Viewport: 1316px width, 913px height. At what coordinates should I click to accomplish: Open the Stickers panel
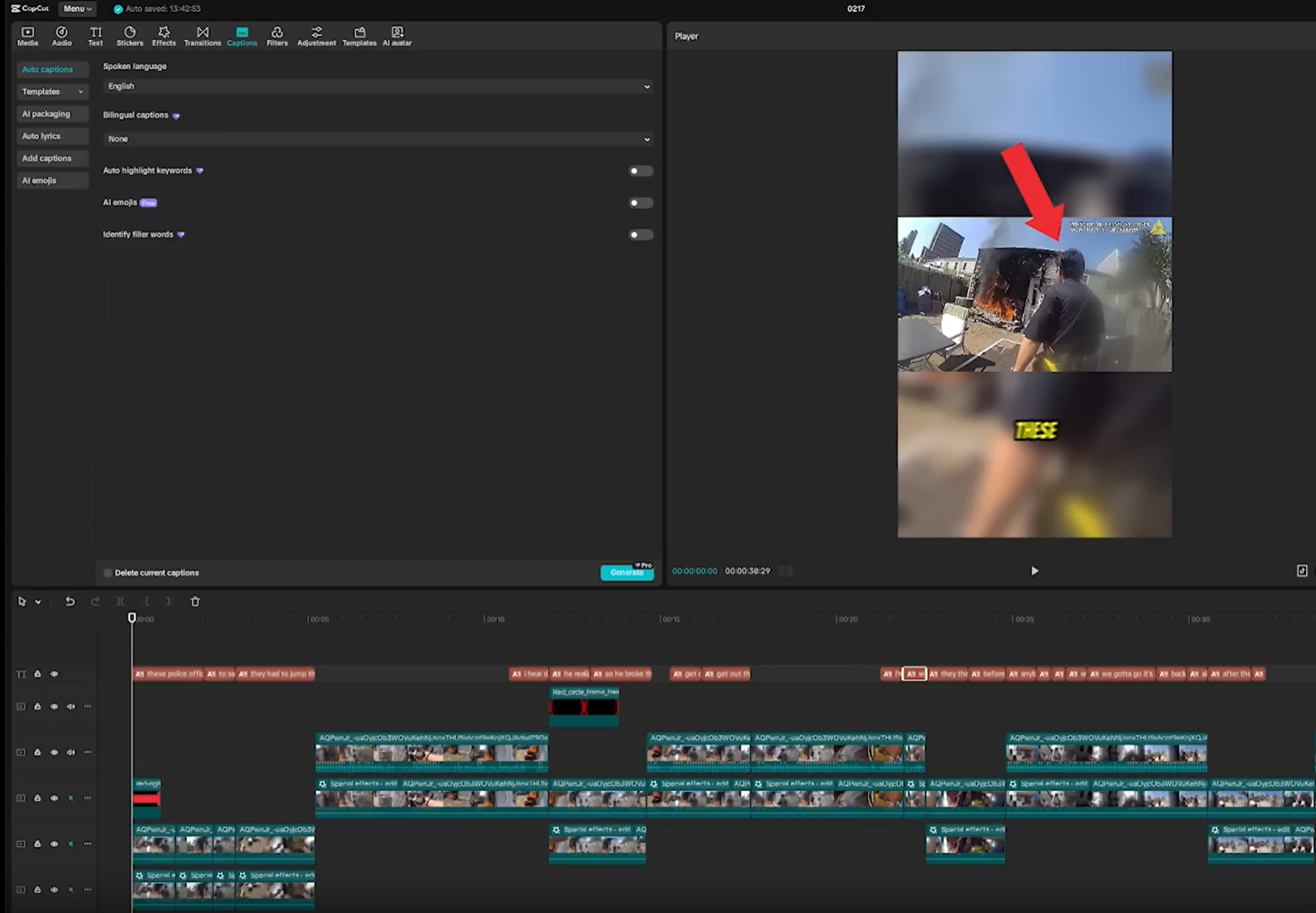(x=129, y=36)
